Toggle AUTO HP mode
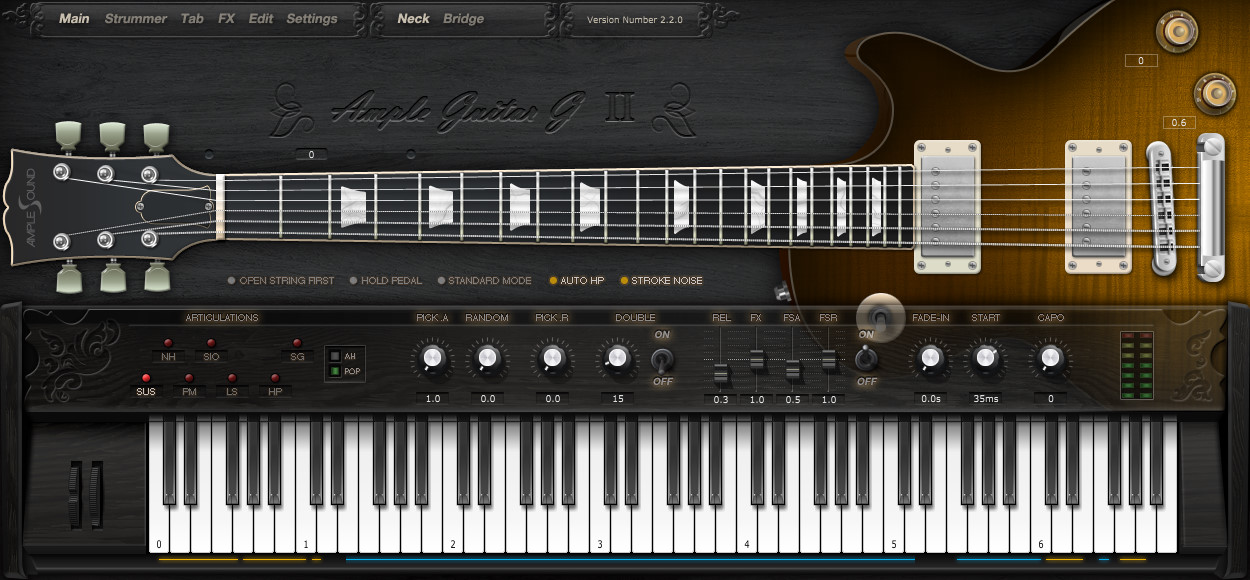Viewport: 1250px width, 580px height. pos(576,281)
